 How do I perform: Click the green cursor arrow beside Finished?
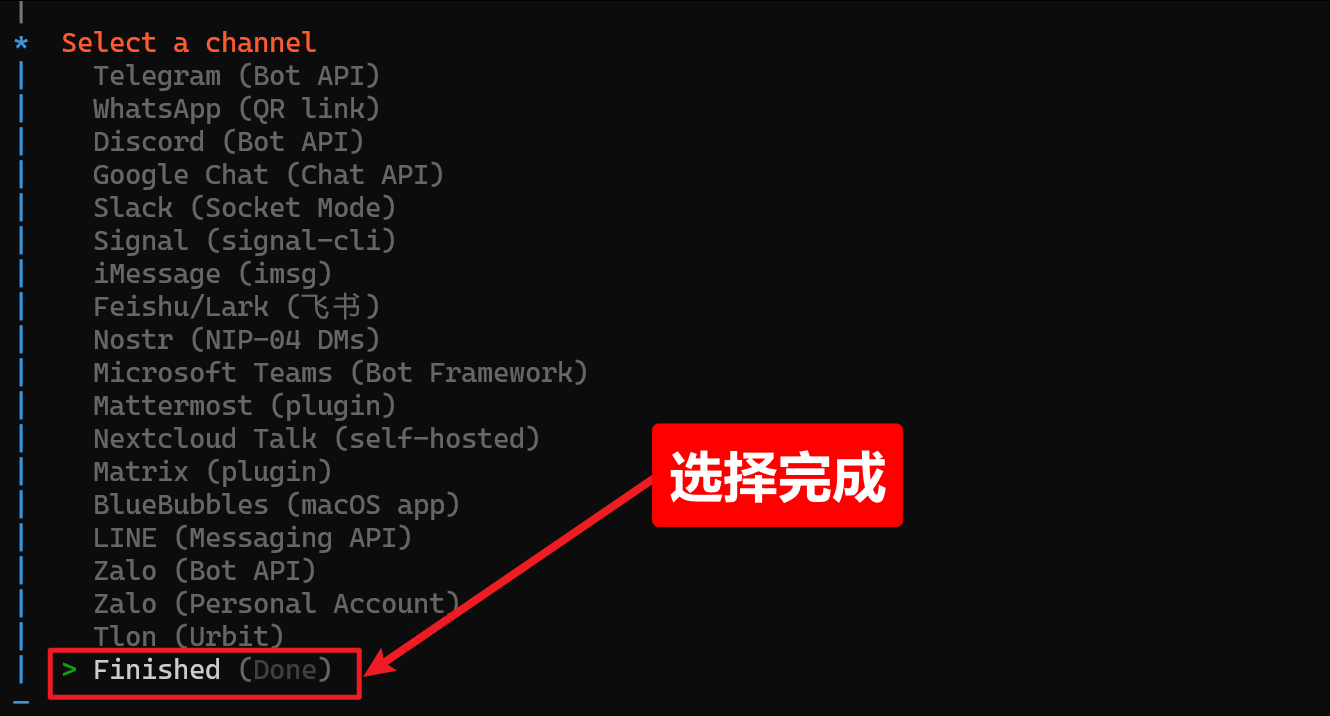[69, 669]
